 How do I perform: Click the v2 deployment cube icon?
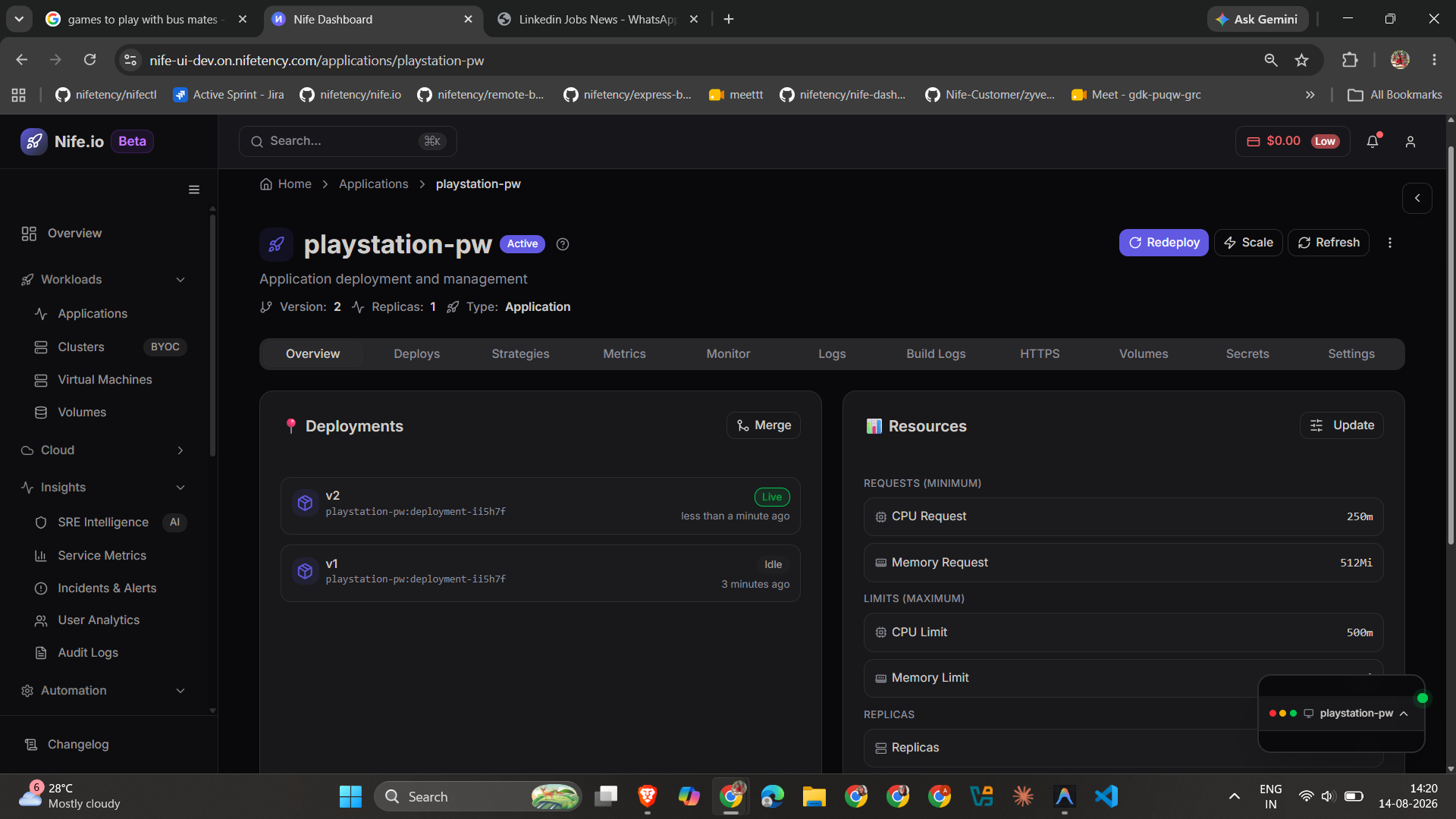point(305,503)
